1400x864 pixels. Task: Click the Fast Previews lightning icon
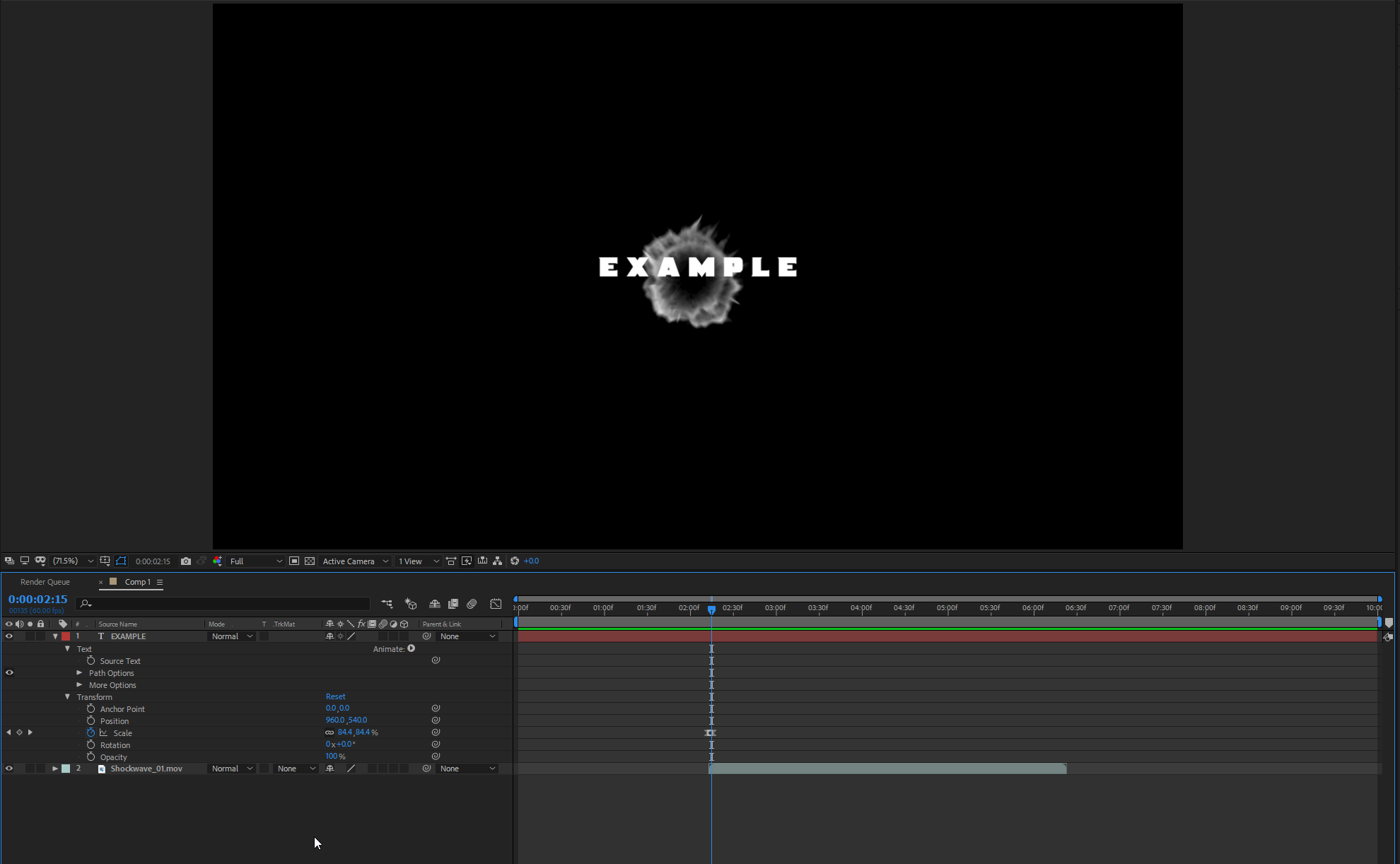pyautogui.click(x=467, y=561)
